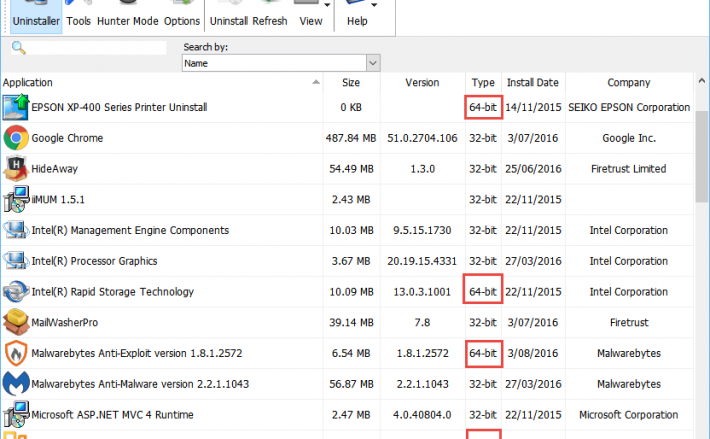Image resolution: width=710 pixels, height=439 pixels.
Task: Click the 3/08/2016 install date cell
Action: pyautogui.click(x=533, y=353)
